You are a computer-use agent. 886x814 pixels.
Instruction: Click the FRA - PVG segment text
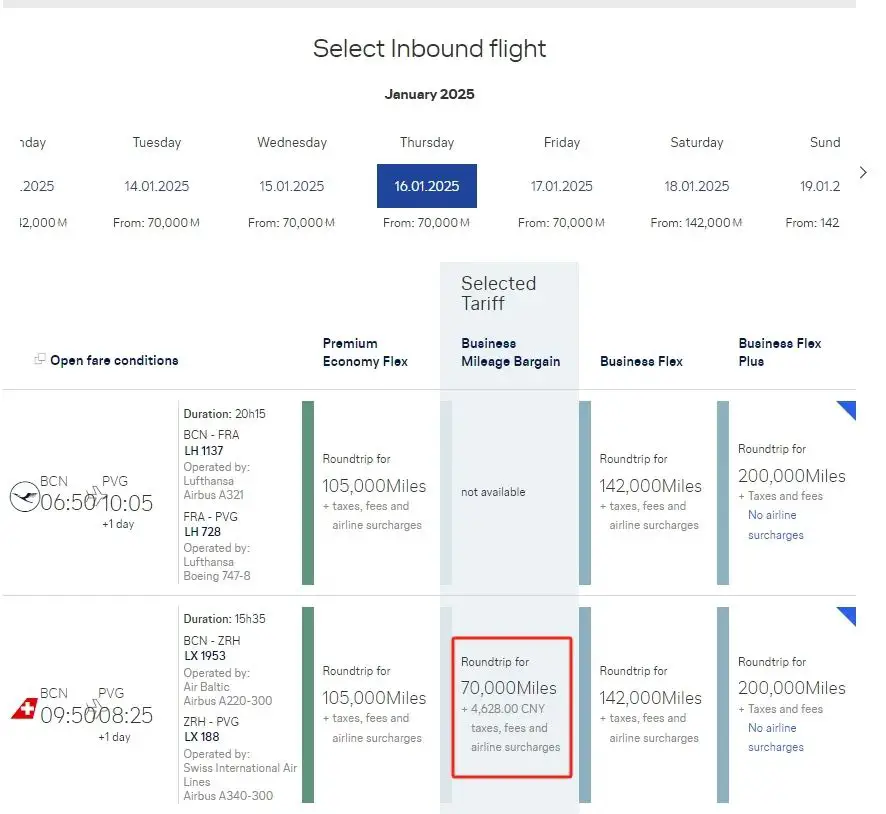coord(211,516)
